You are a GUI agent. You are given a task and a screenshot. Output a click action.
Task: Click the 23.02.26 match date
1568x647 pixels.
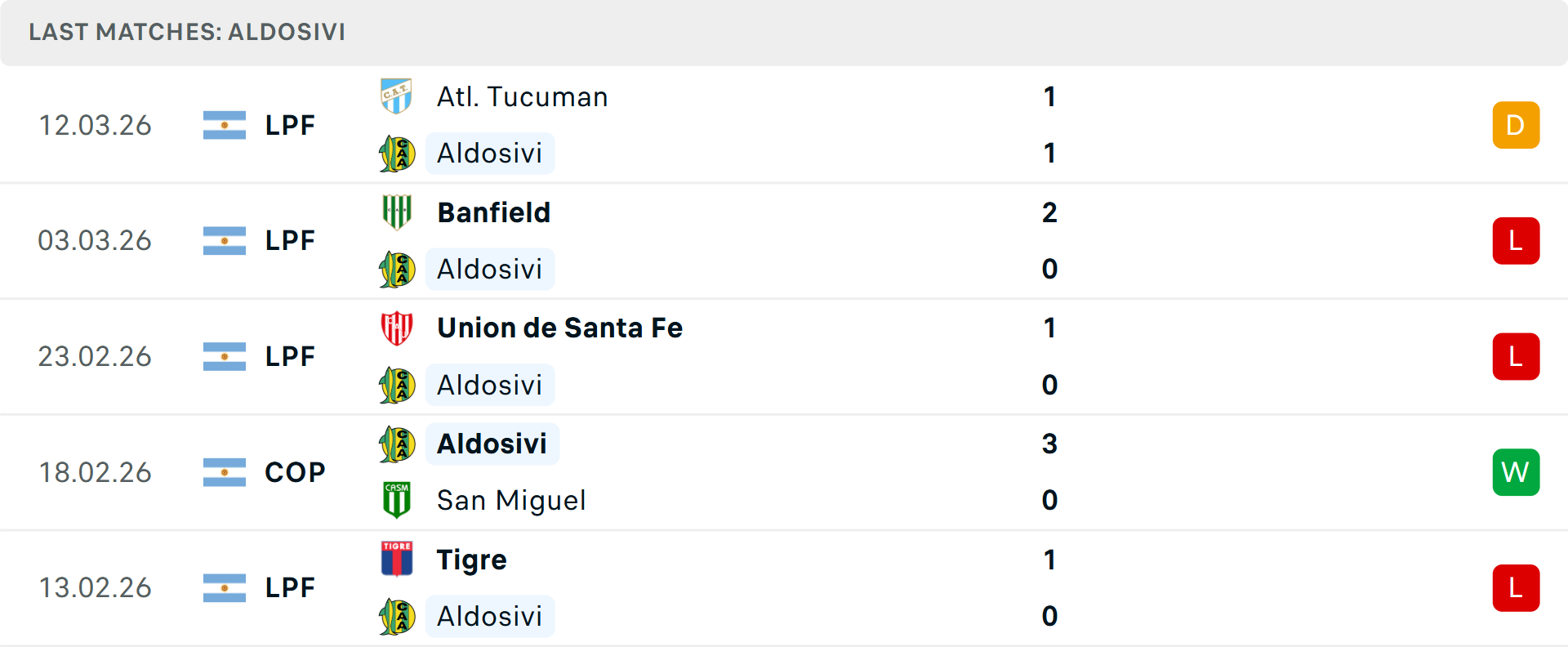tap(95, 356)
